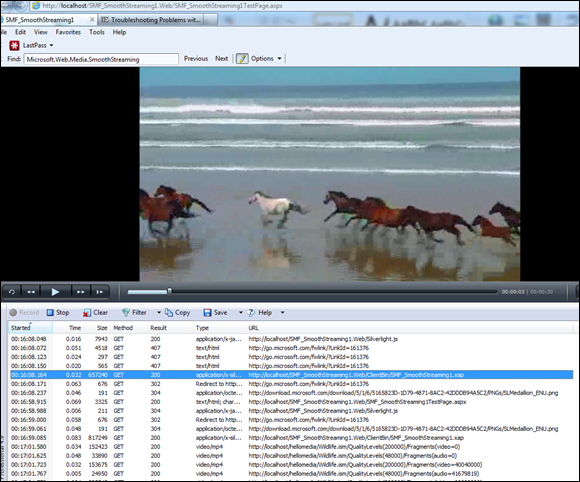The width and height of the screenshot is (580, 482).
Task: Clear the HttpWatch log
Action: pyautogui.click(x=95, y=313)
